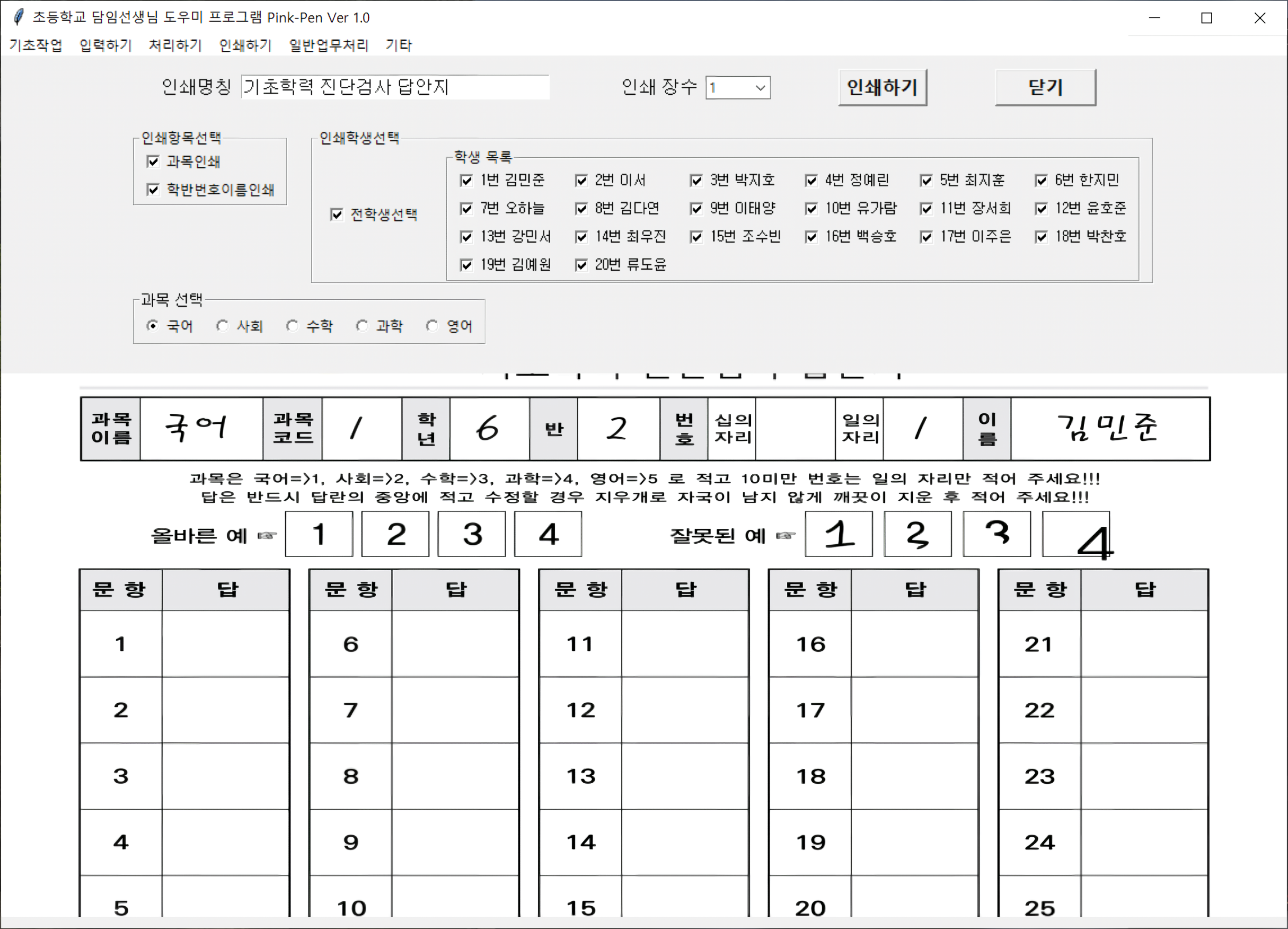Uncheck student 20번 류도윤
The width and height of the screenshot is (1288, 929).
point(581,265)
